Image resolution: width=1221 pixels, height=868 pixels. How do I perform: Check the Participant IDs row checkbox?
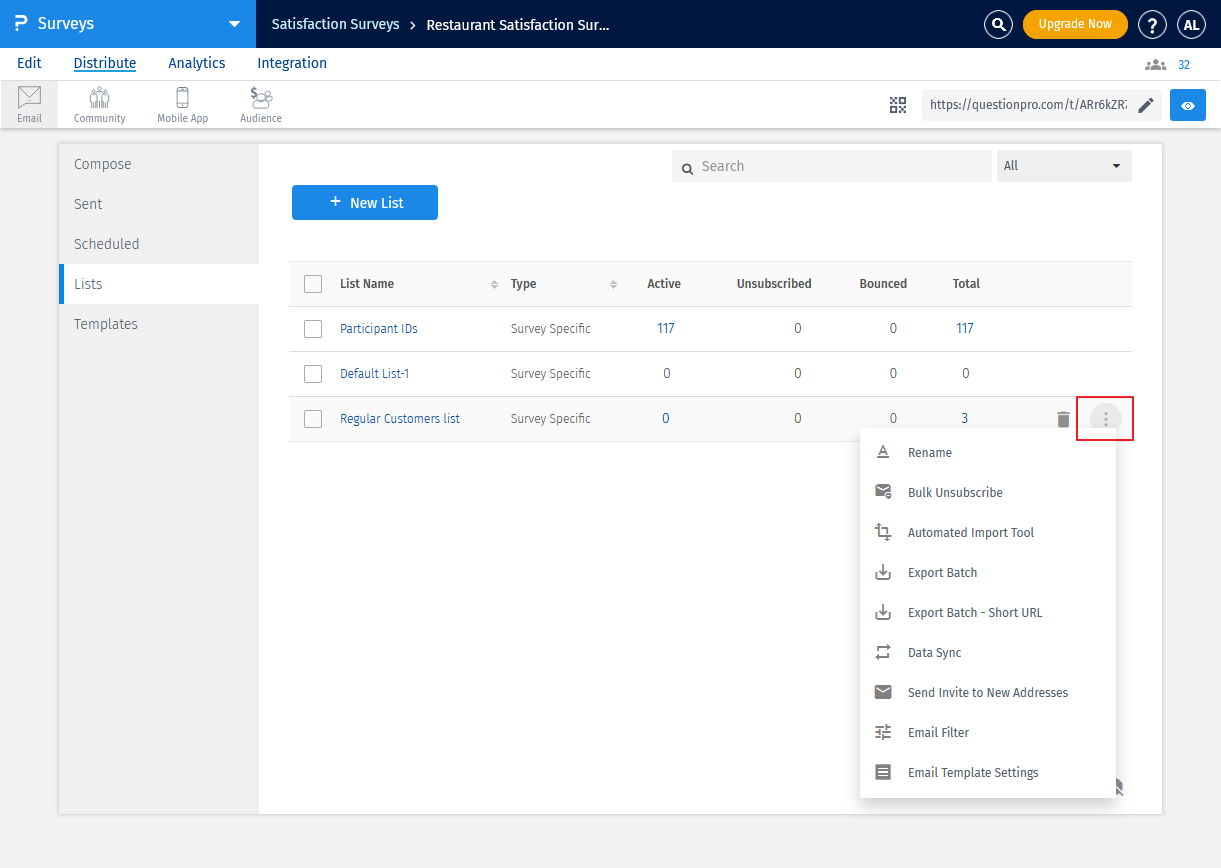click(x=313, y=329)
